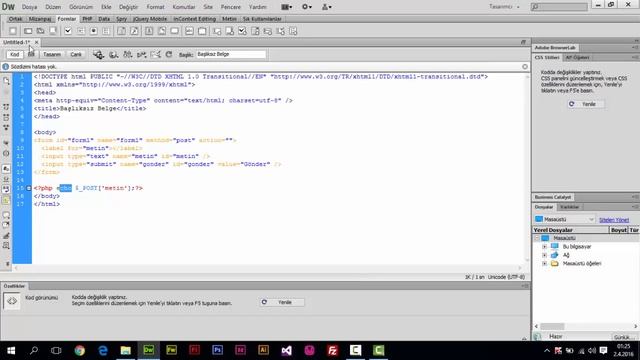The height and width of the screenshot is (360, 640).
Task: Insert a File Field element
Action: tap(162, 31)
